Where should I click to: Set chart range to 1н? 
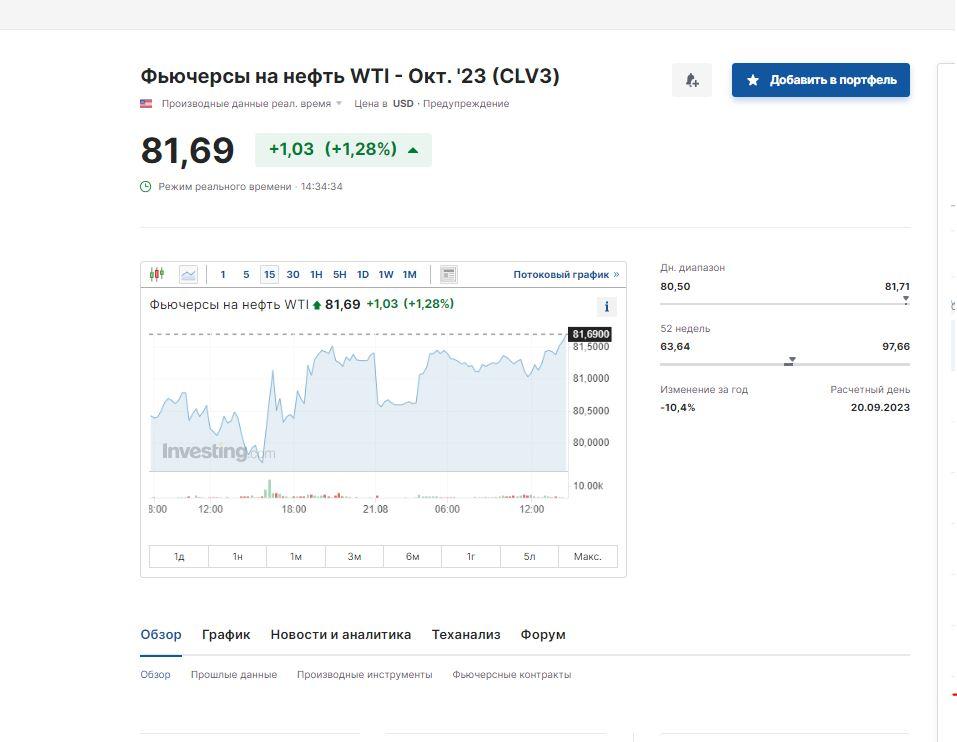(237, 556)
